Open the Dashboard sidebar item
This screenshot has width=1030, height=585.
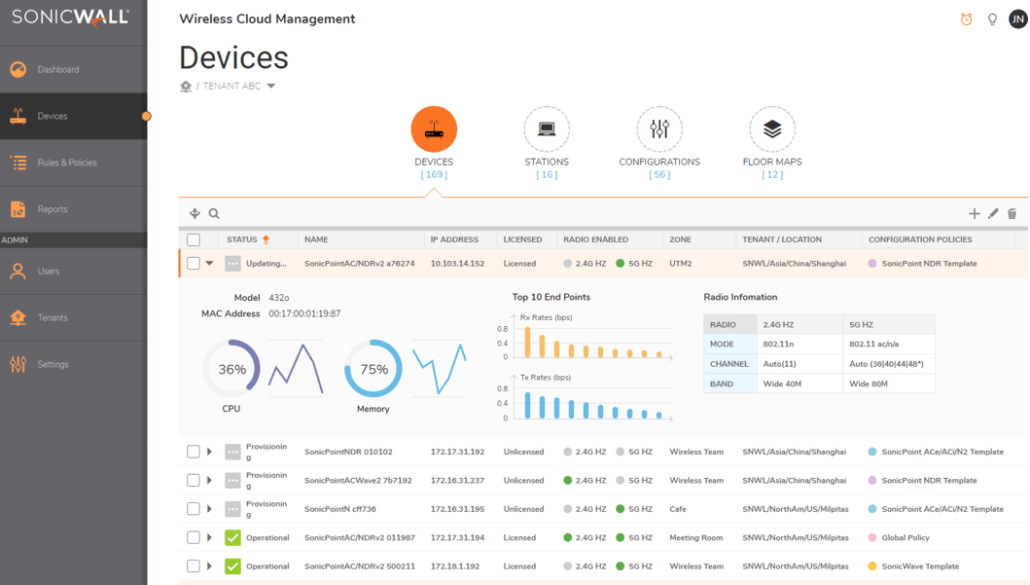(x=73, y=70)
